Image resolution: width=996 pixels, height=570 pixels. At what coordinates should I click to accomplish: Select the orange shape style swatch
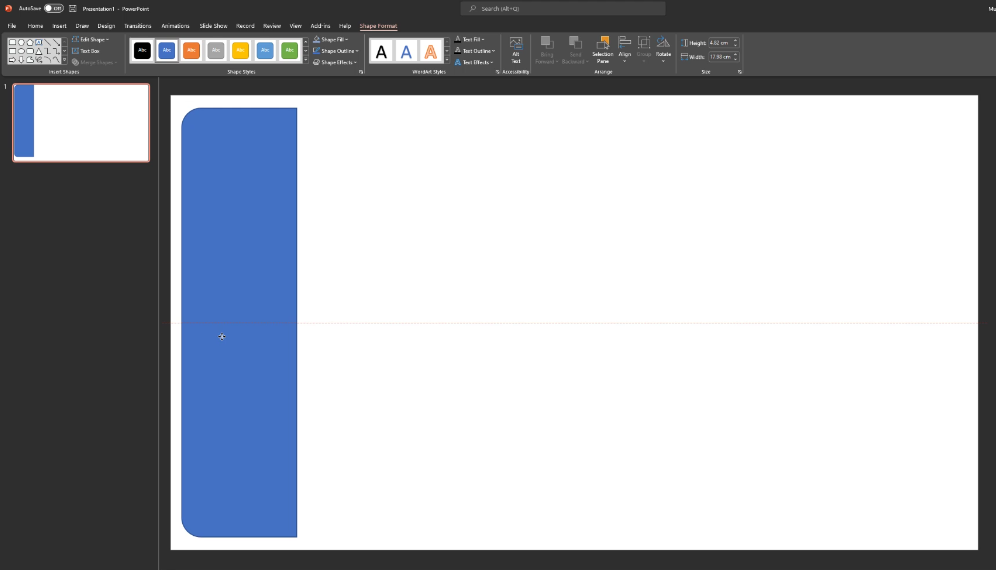(191, 50)
